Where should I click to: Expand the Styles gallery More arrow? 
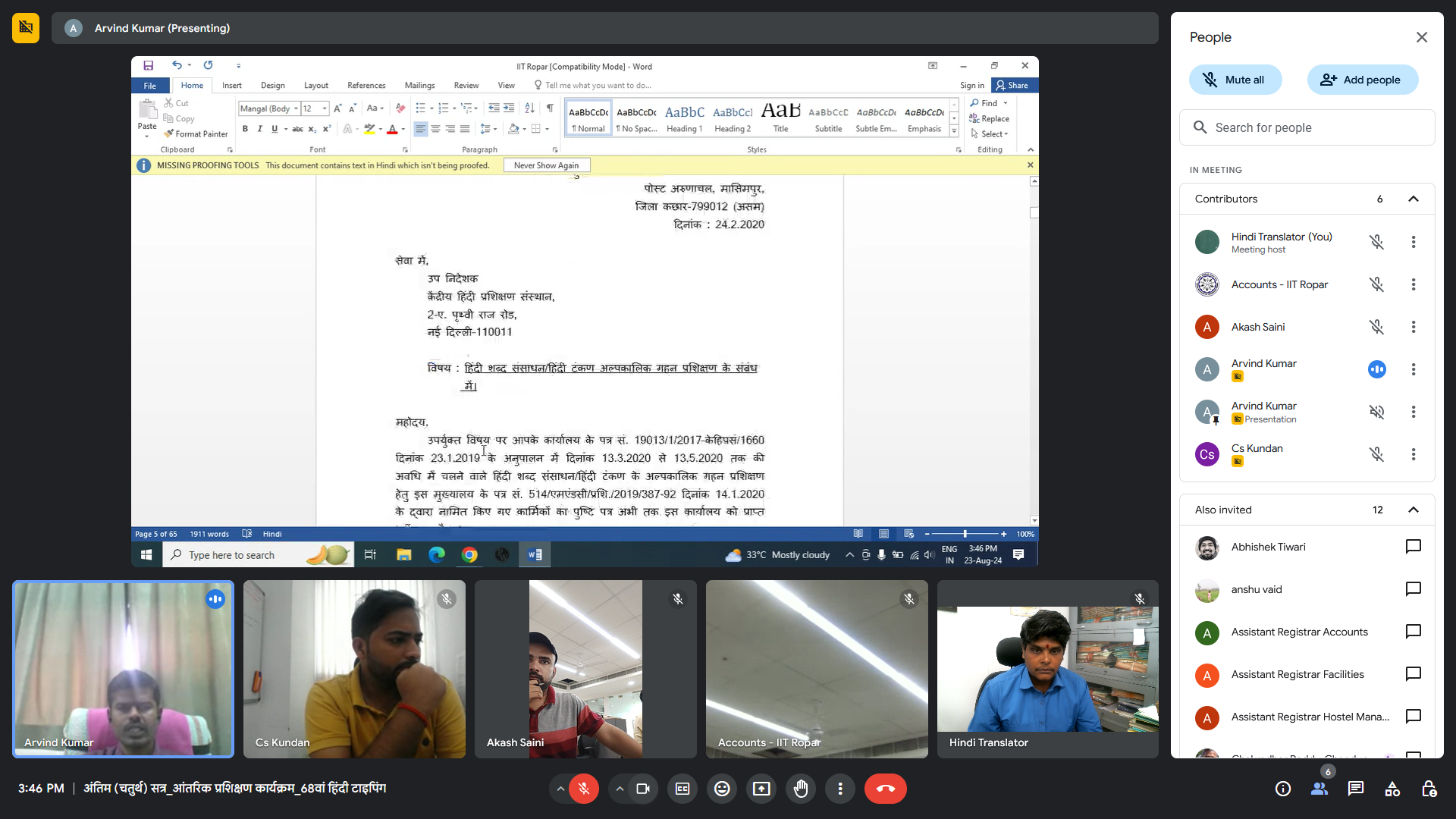point(954,132)
